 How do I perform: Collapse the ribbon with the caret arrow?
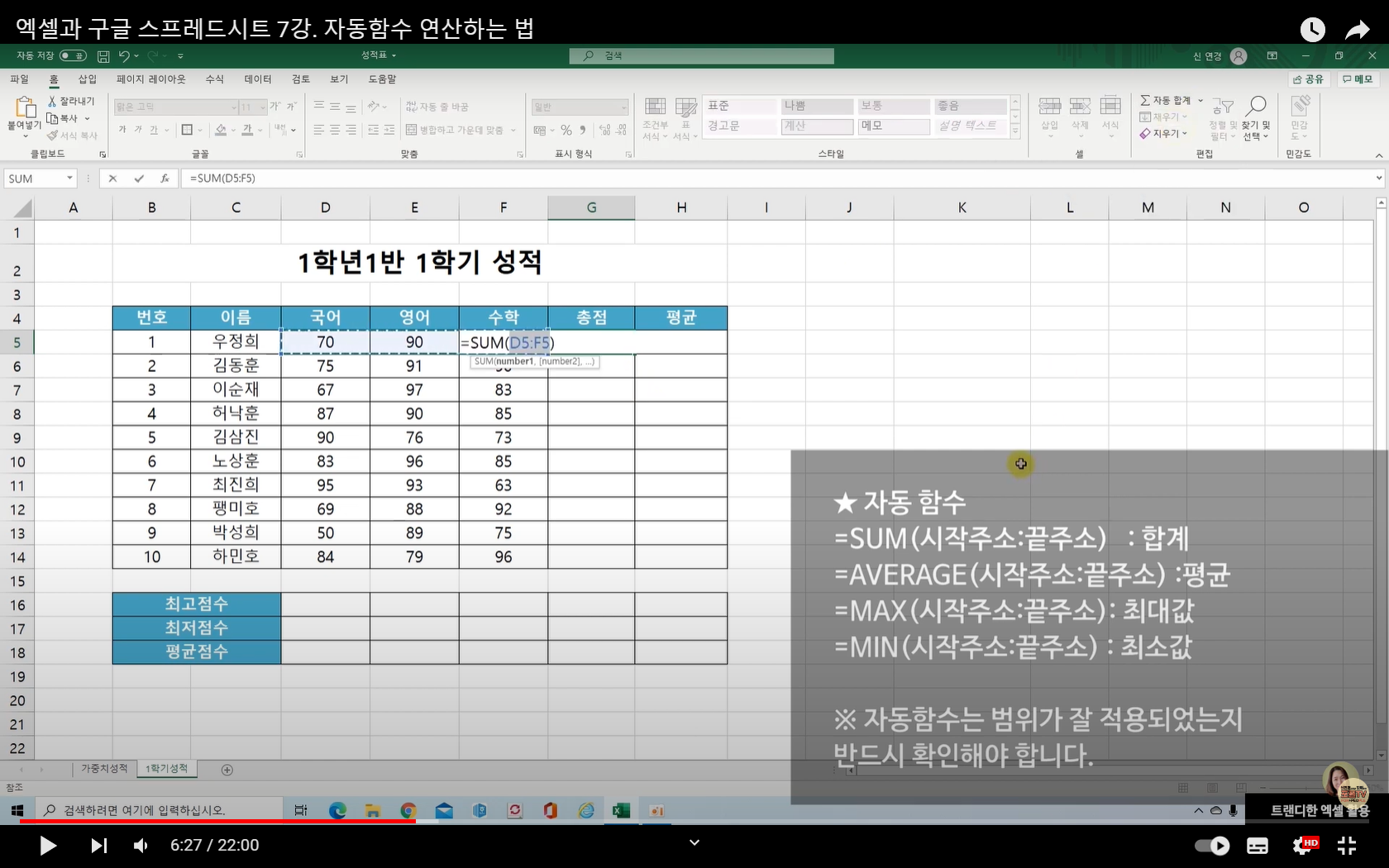[x=1378, y=155]
